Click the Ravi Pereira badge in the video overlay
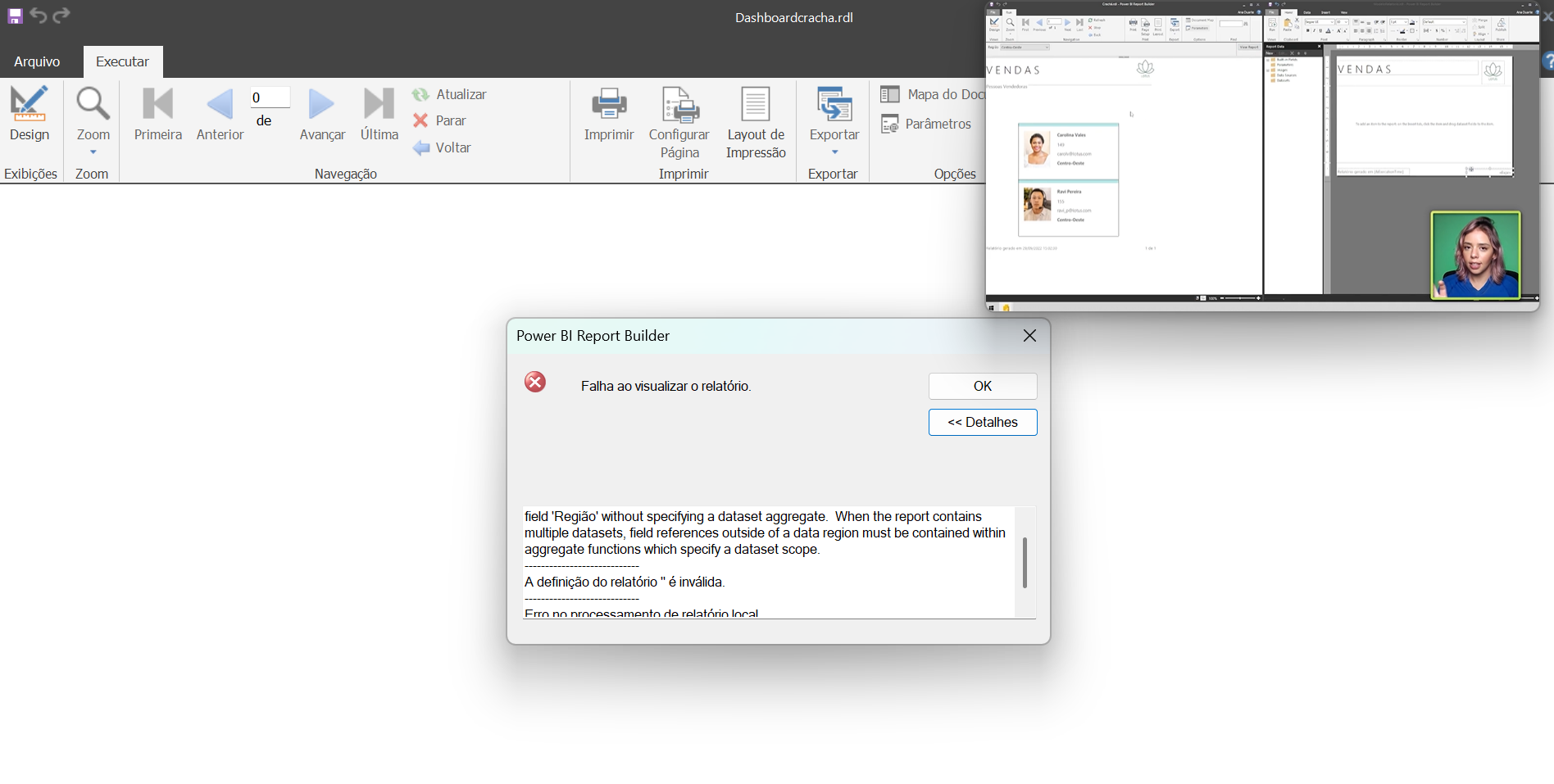Viewport: 1554px width, 784px height. tap(1068, 208)
